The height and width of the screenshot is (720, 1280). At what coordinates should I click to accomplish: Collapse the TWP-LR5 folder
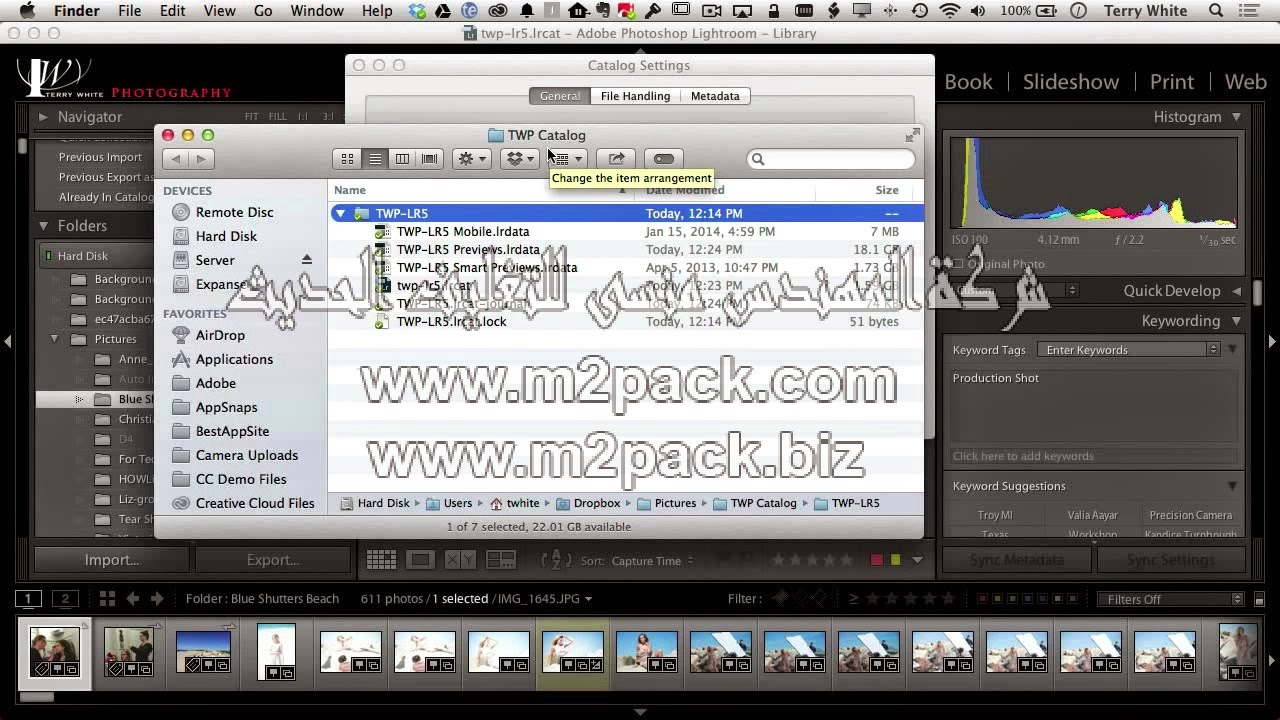[341, 213]
